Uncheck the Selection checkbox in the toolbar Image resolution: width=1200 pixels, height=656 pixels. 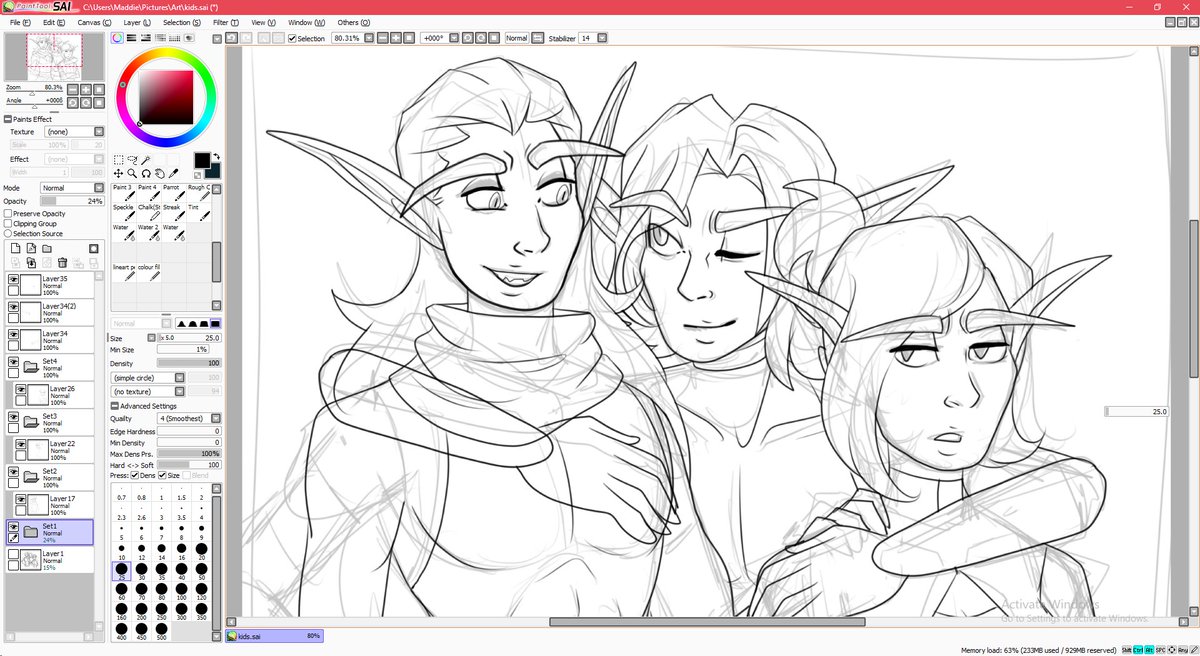292,38
